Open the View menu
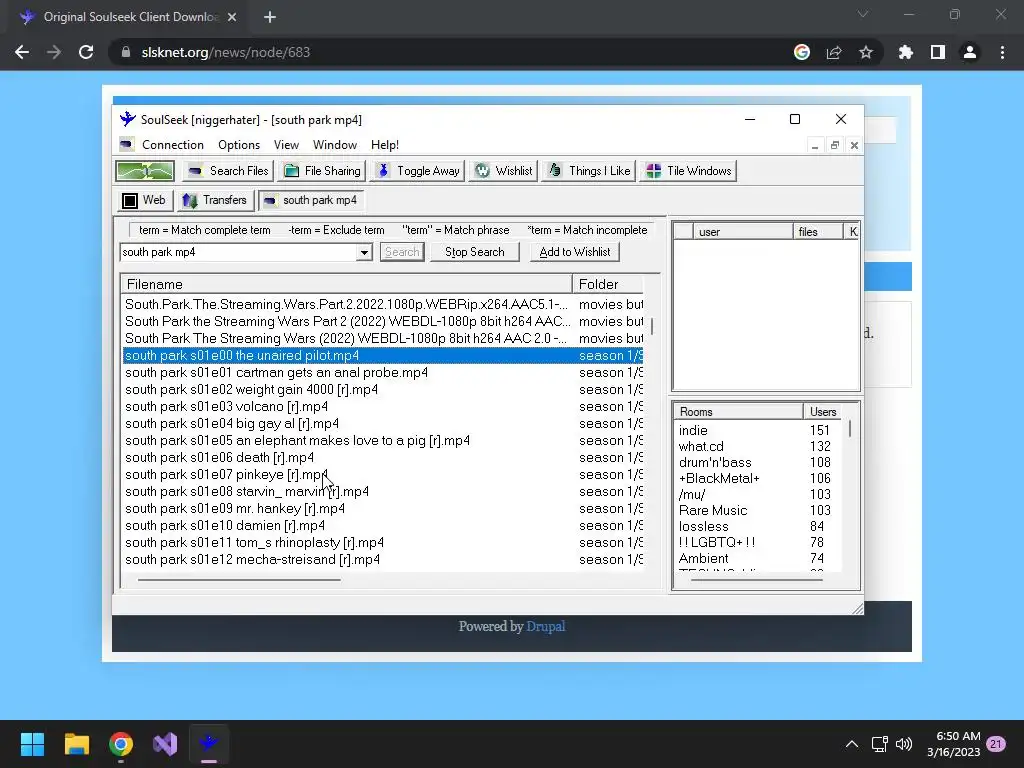 pyautogui.click(x=286, y=145)
